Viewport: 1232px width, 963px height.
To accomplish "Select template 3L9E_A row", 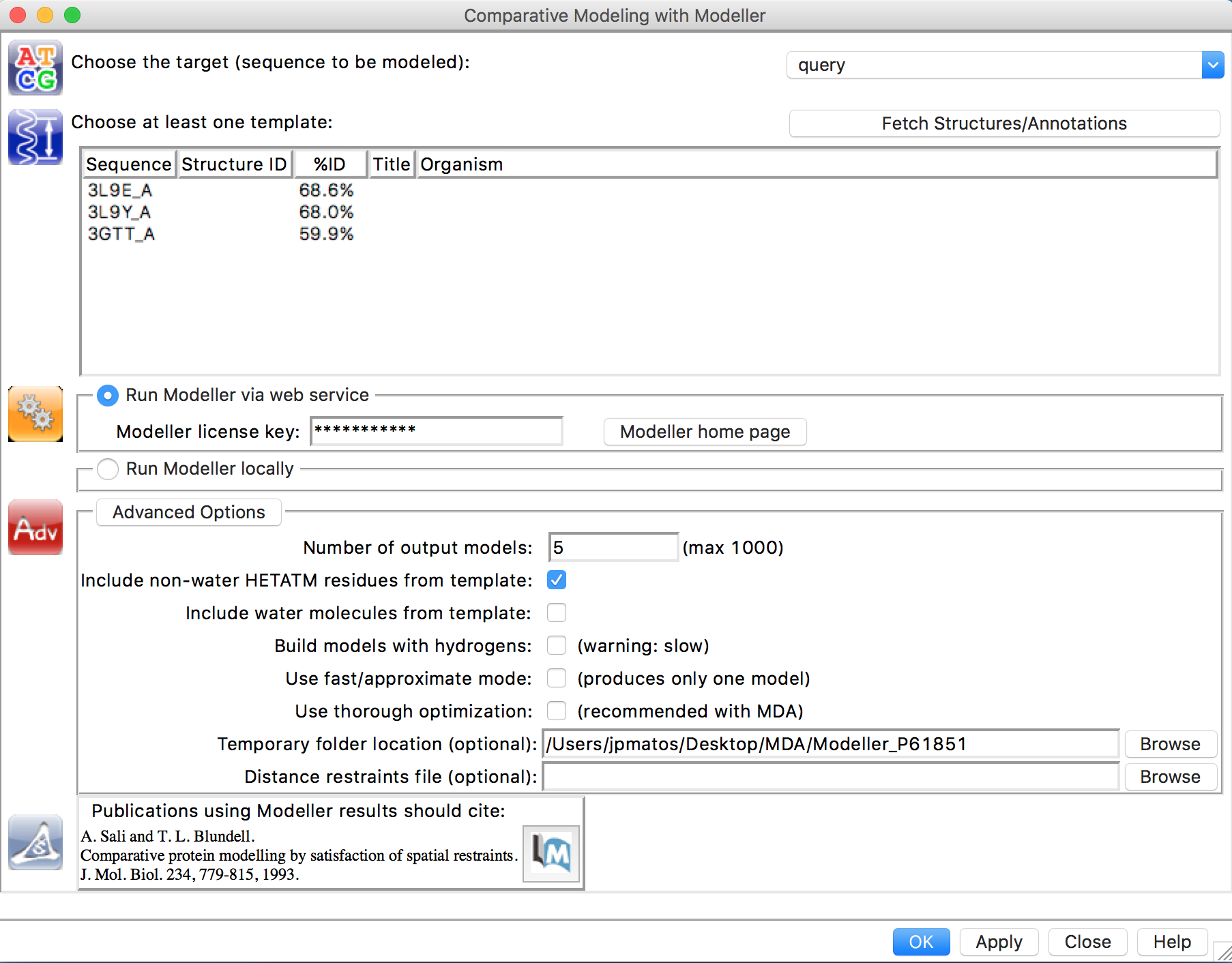I will pyautogui.click(x=649, y=190).
